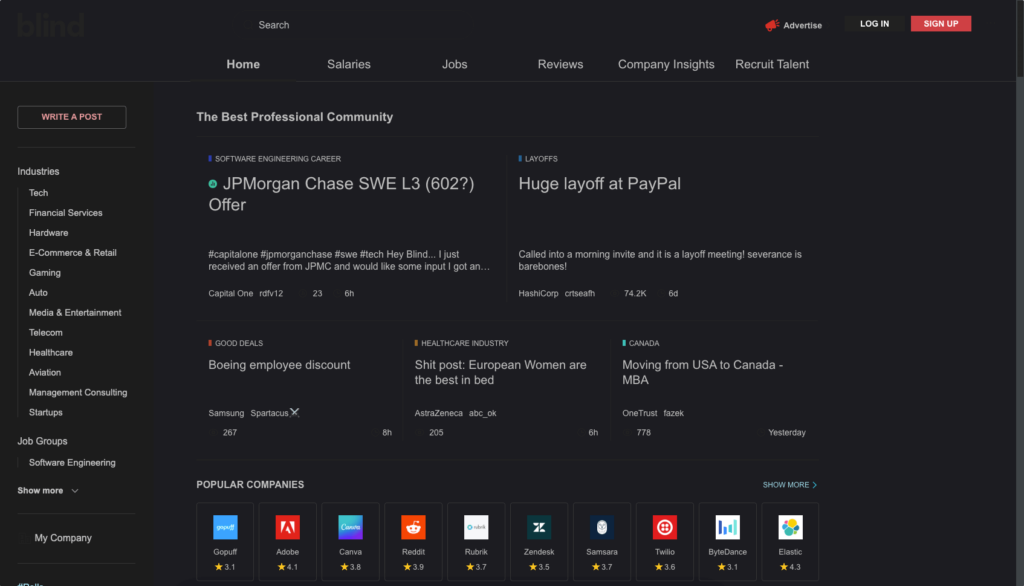Viewport: 1024px width, 586px height.
Task: Click the LOG IN button
Action: 874,24
